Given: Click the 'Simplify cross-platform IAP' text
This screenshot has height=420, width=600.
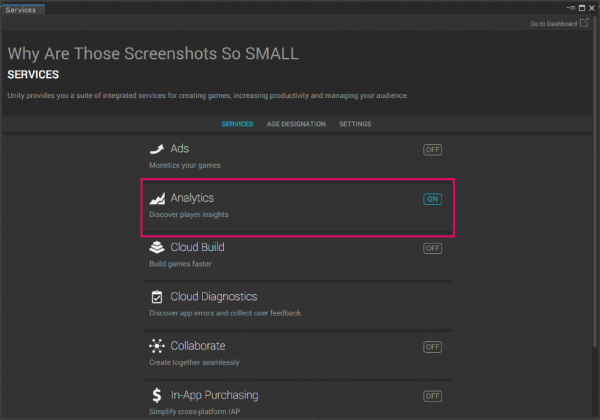Looking at the screenshot, I should click(x=194, y=412).
